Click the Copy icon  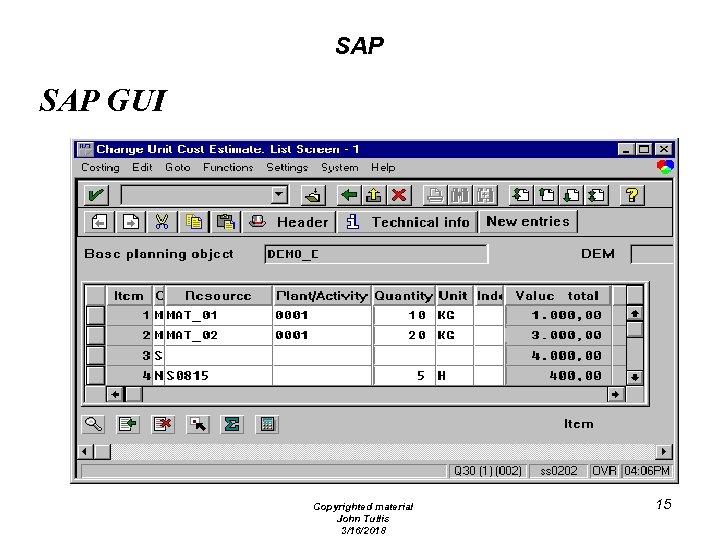(194, 222)
